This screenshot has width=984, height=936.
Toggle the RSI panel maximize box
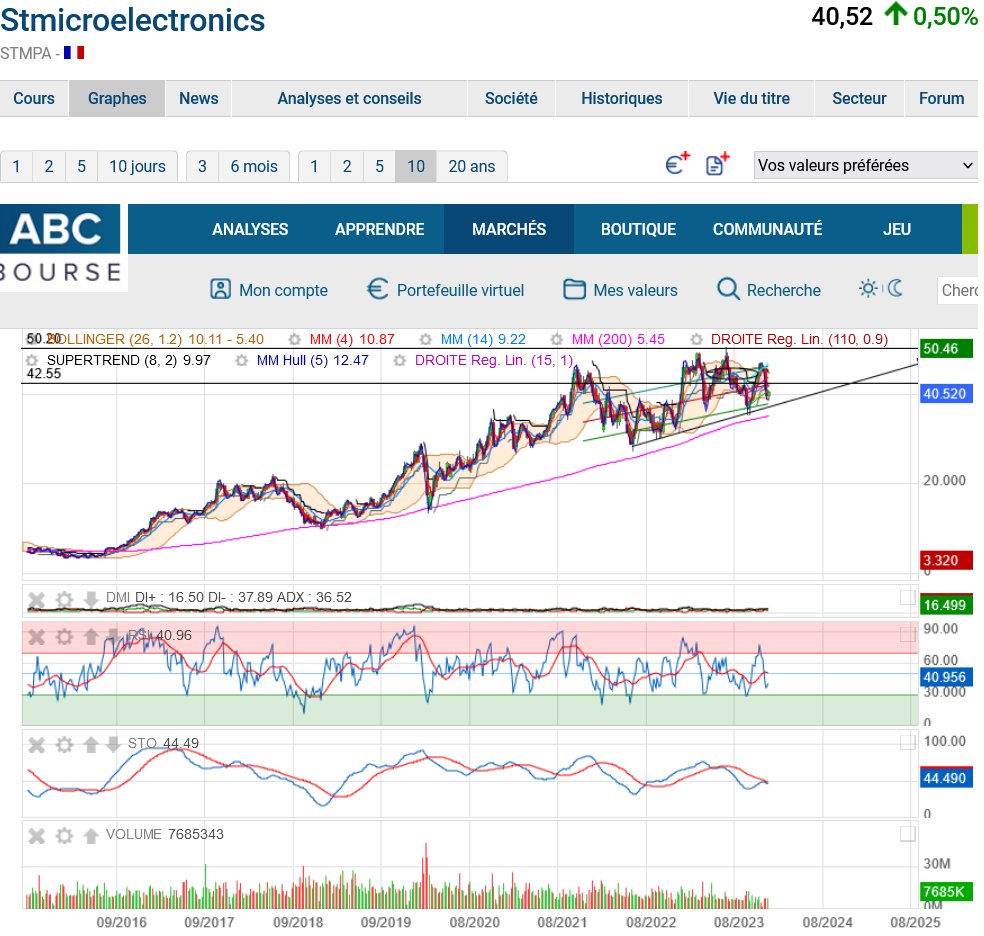907,634
